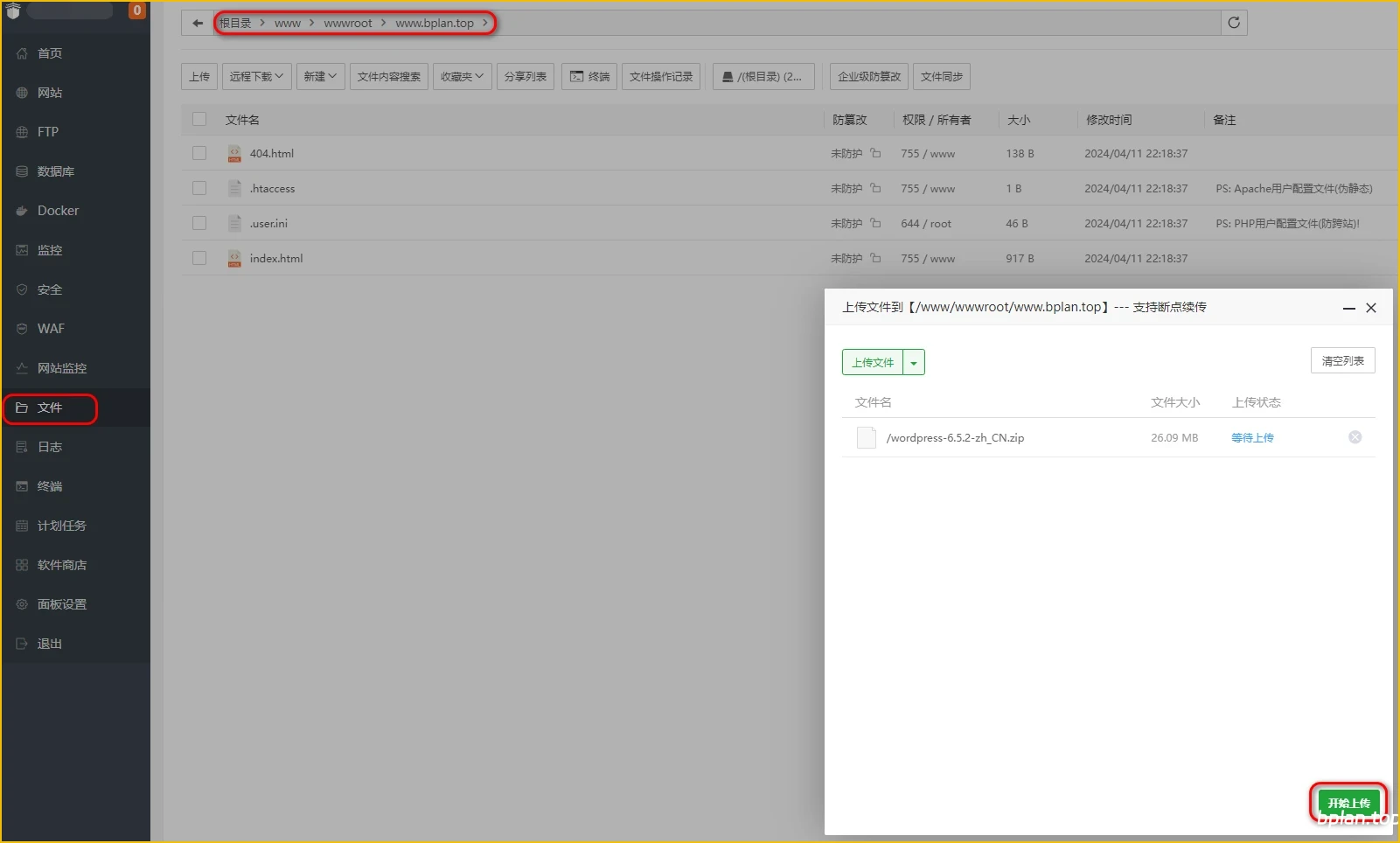The width and height of the screenshot is (1400, 843).
Task: Click the sidebar 终端 terminal icon
Action: click(x=22, y=486)
